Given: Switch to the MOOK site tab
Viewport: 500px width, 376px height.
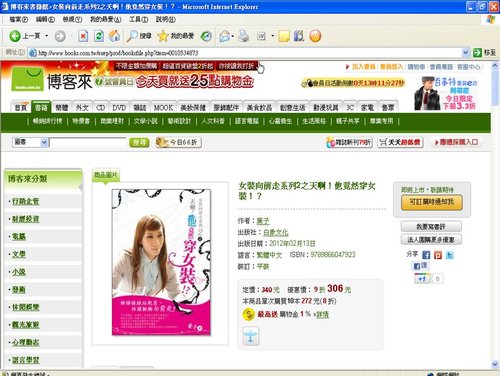Looking at the screenshot, I should click(x=163, y=107).
